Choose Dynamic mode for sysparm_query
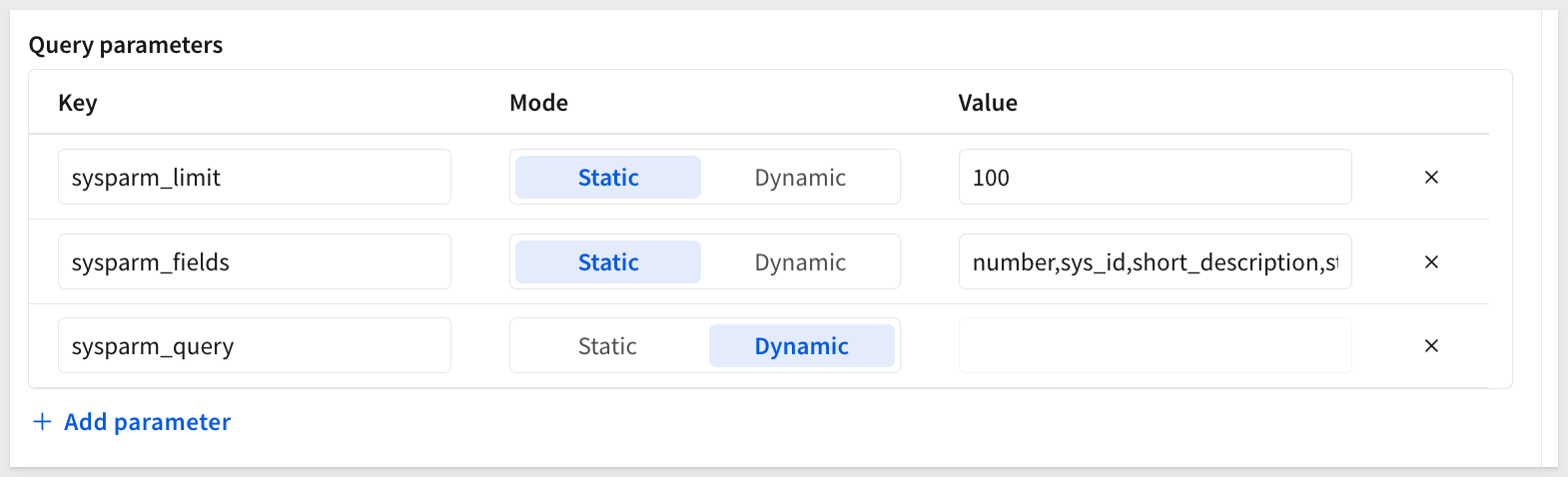This screenshot has height=477, width=1568. [800, 345]
